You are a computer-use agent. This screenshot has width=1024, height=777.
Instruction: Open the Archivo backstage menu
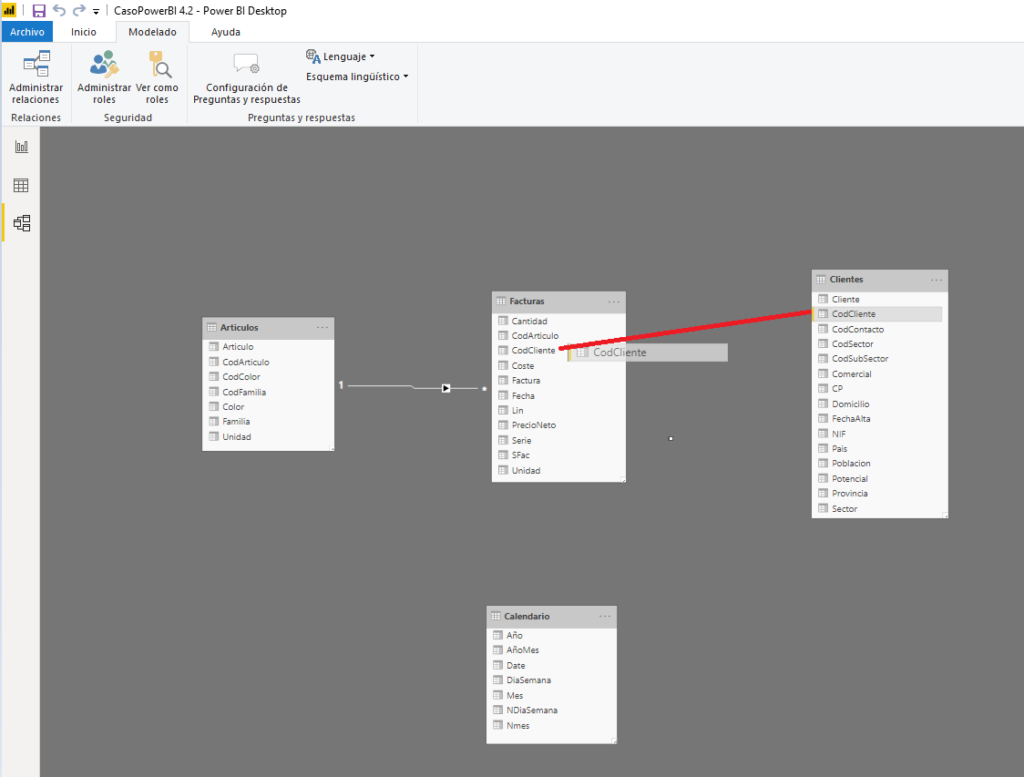coord(27,31)
